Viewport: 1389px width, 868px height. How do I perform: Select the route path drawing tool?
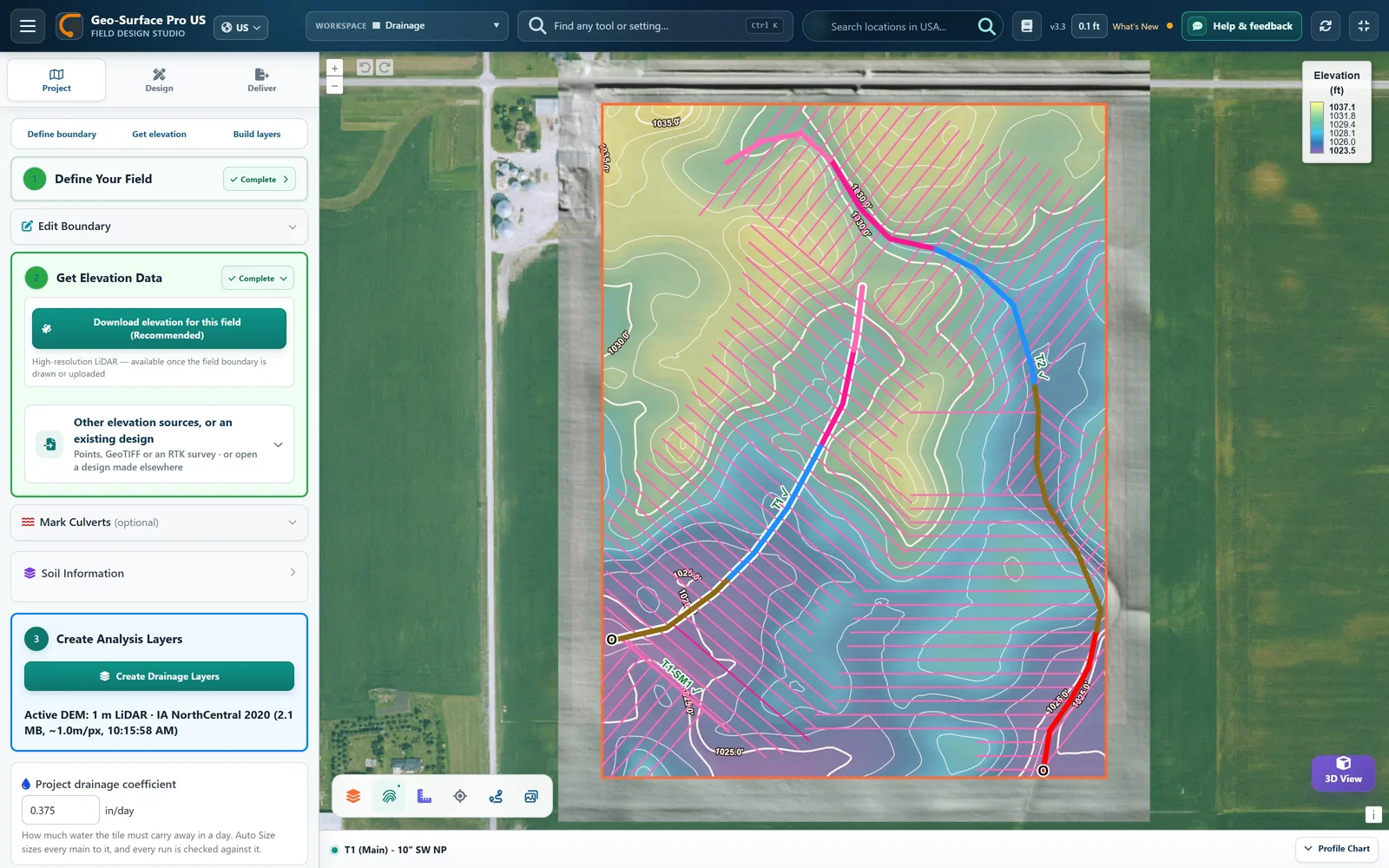tap(496, 796)
